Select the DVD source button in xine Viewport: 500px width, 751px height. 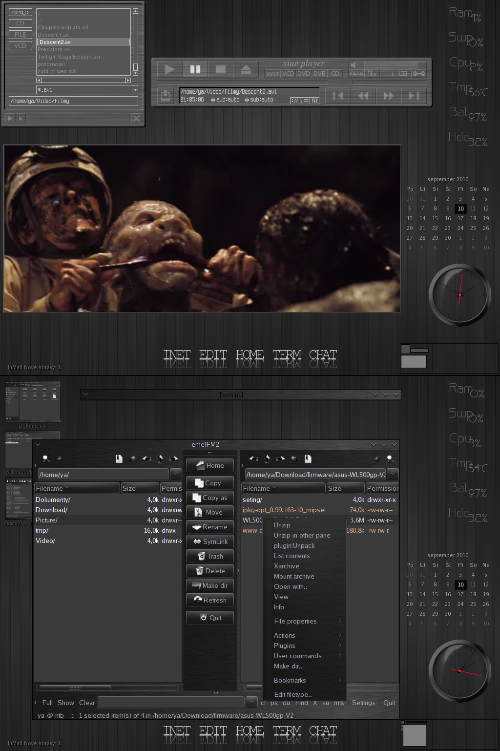[x=304, y=73]
